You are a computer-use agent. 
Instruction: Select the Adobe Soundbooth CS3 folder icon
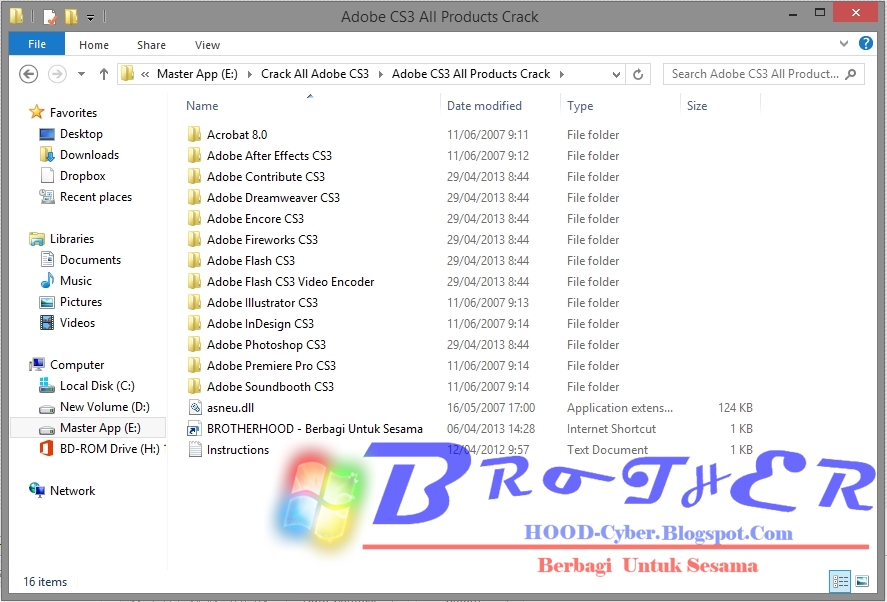[194, 386]
